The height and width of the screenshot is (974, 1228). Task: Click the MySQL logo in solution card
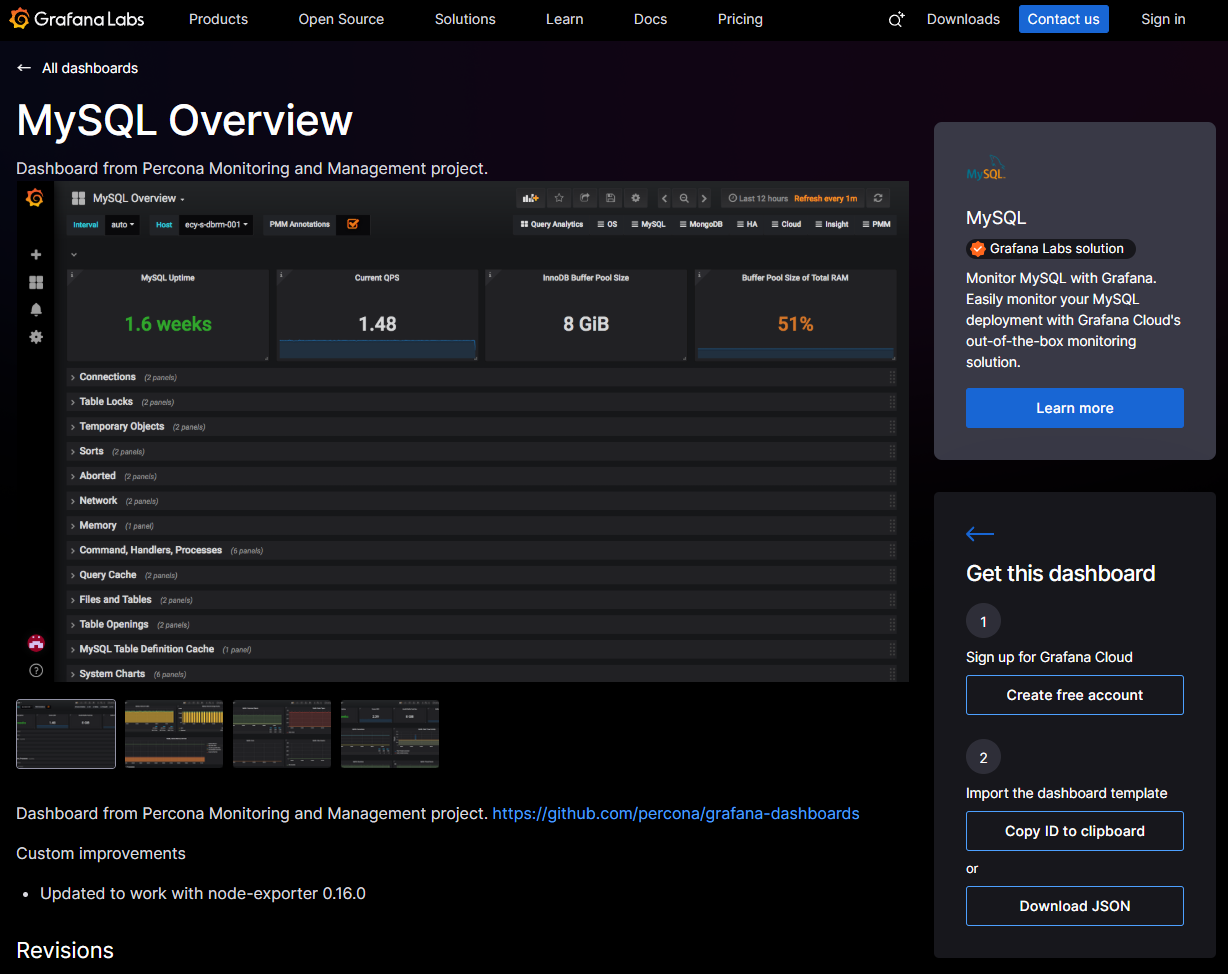pyautogui.click(x=985, y=169)
